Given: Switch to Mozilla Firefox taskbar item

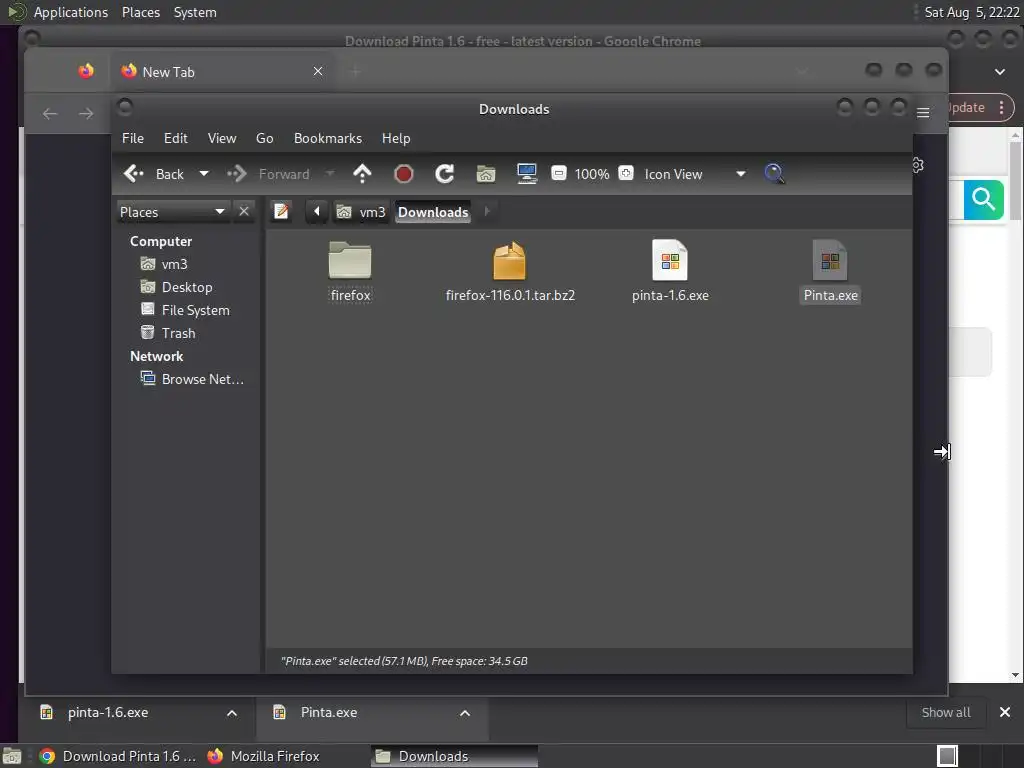Looking at the screenshot, I should pyautogui.click(x=264, y=756).
